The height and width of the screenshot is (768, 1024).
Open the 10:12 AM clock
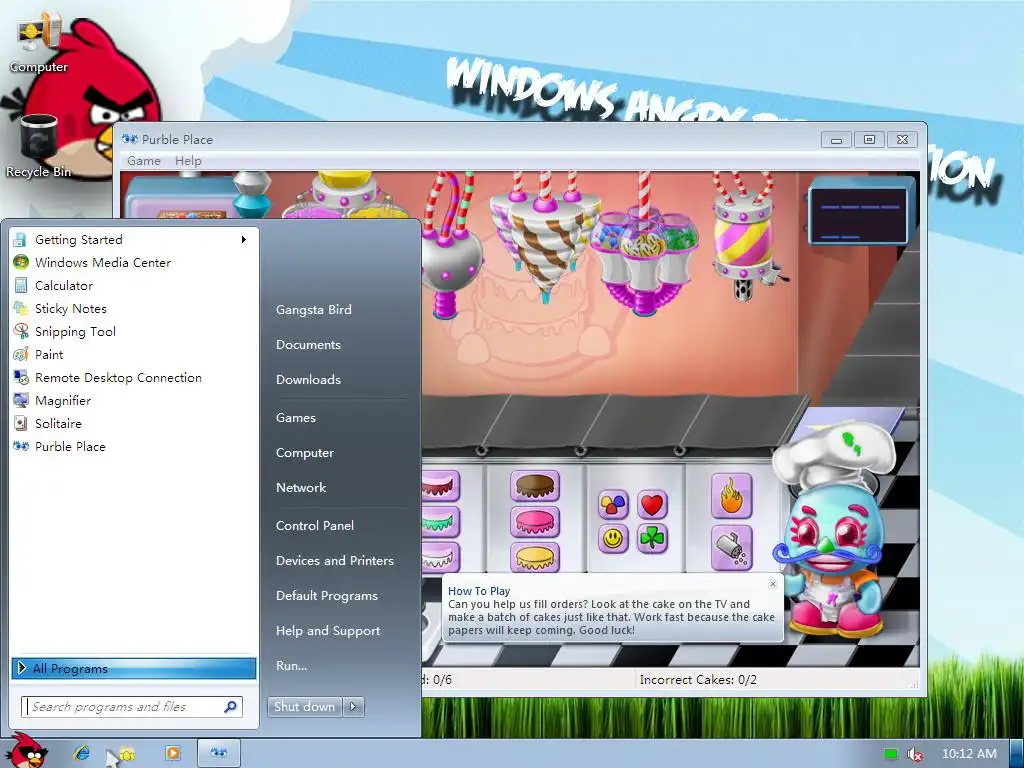point(969,754)
